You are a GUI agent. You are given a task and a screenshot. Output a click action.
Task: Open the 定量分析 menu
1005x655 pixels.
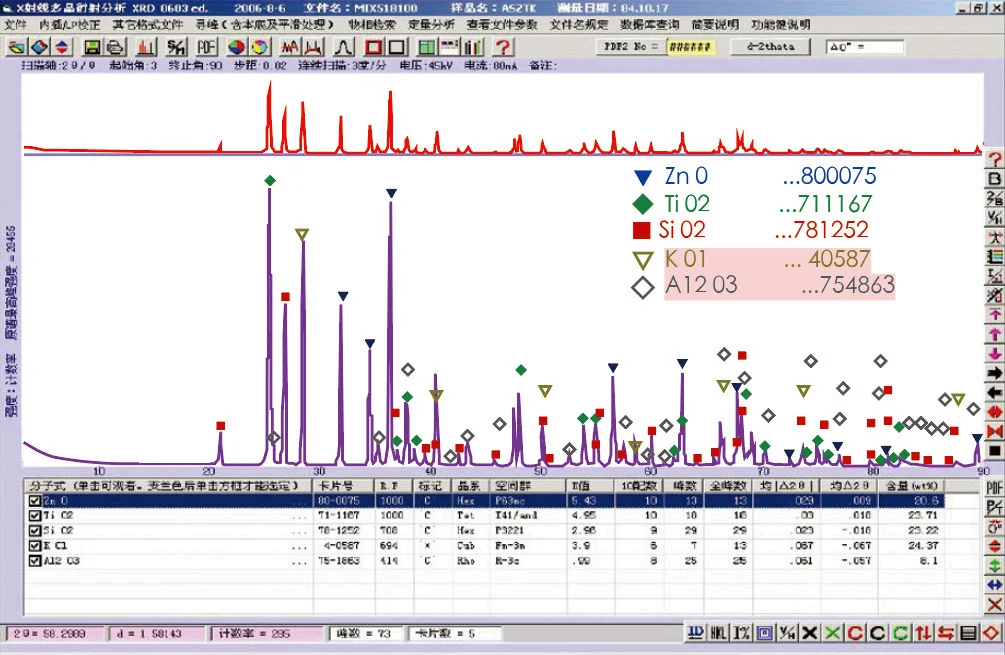click(x=432, y=24)
